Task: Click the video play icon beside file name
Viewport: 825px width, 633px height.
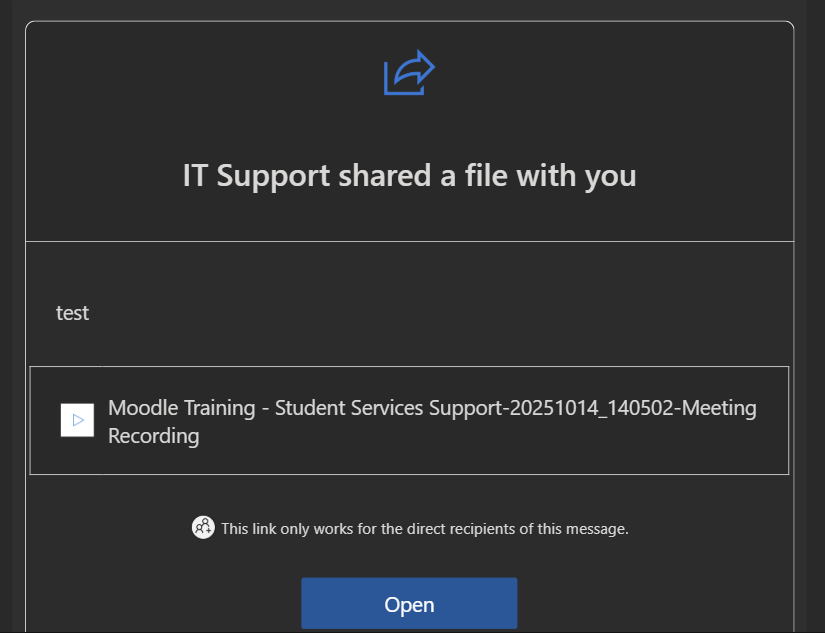Action: coord(78,420)
